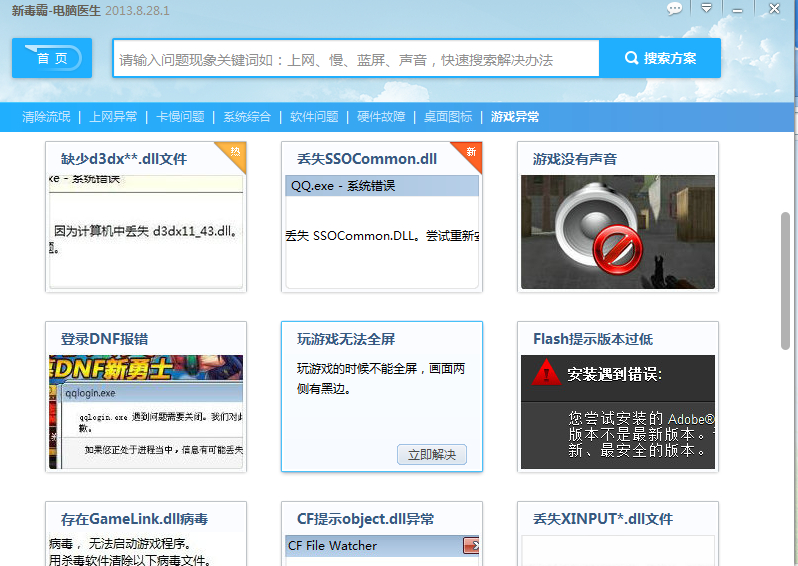Click the red warning triangle icon in Flash thumbnail
798x566 pixels.
click(x=546, y=373)
